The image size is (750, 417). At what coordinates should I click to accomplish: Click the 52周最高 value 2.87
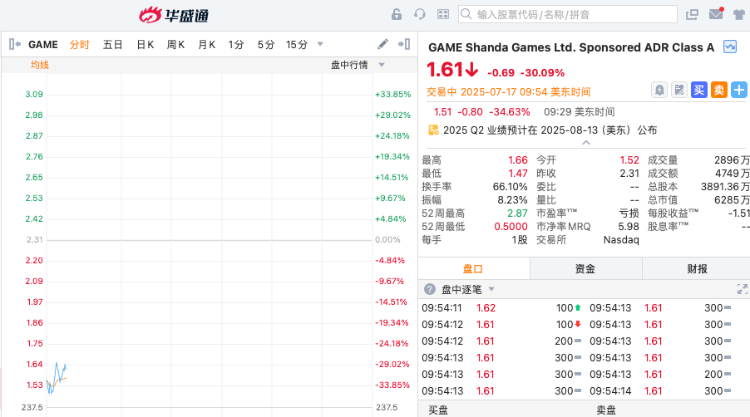click(x=517, y=213)
